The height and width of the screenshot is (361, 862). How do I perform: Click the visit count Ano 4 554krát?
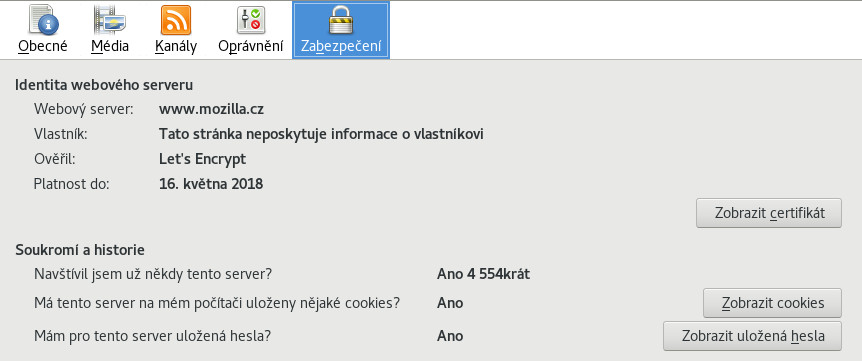483,274
